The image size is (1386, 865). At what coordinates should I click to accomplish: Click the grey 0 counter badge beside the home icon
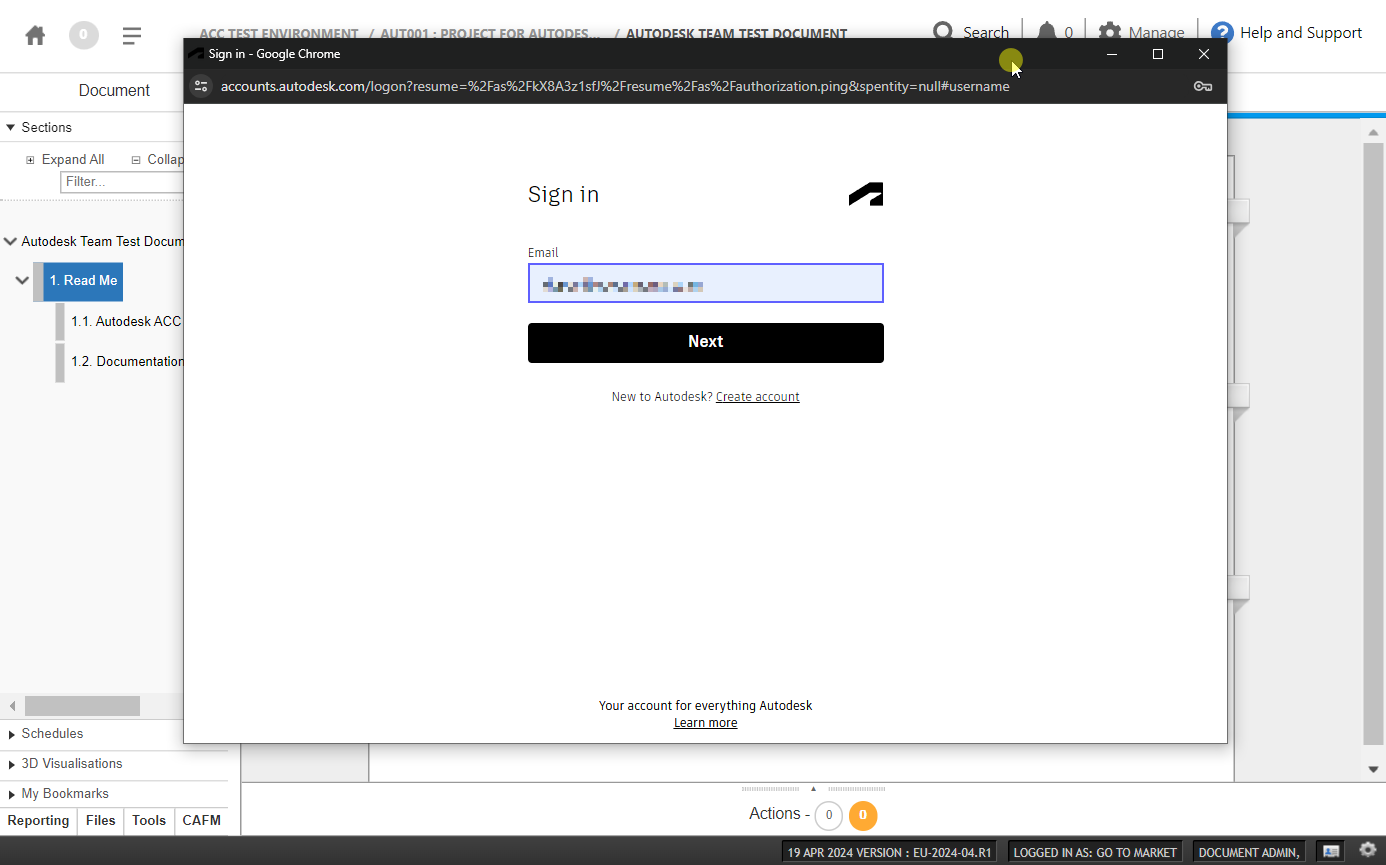click(83, 36)
